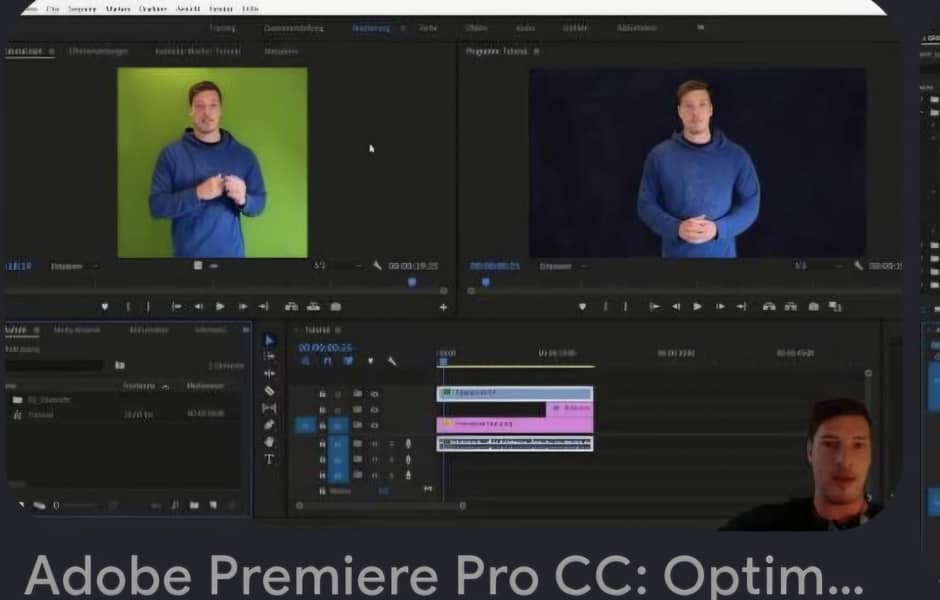
Task: Toggle eye visibility of highlighted V1 track
Action: [375, 426]
